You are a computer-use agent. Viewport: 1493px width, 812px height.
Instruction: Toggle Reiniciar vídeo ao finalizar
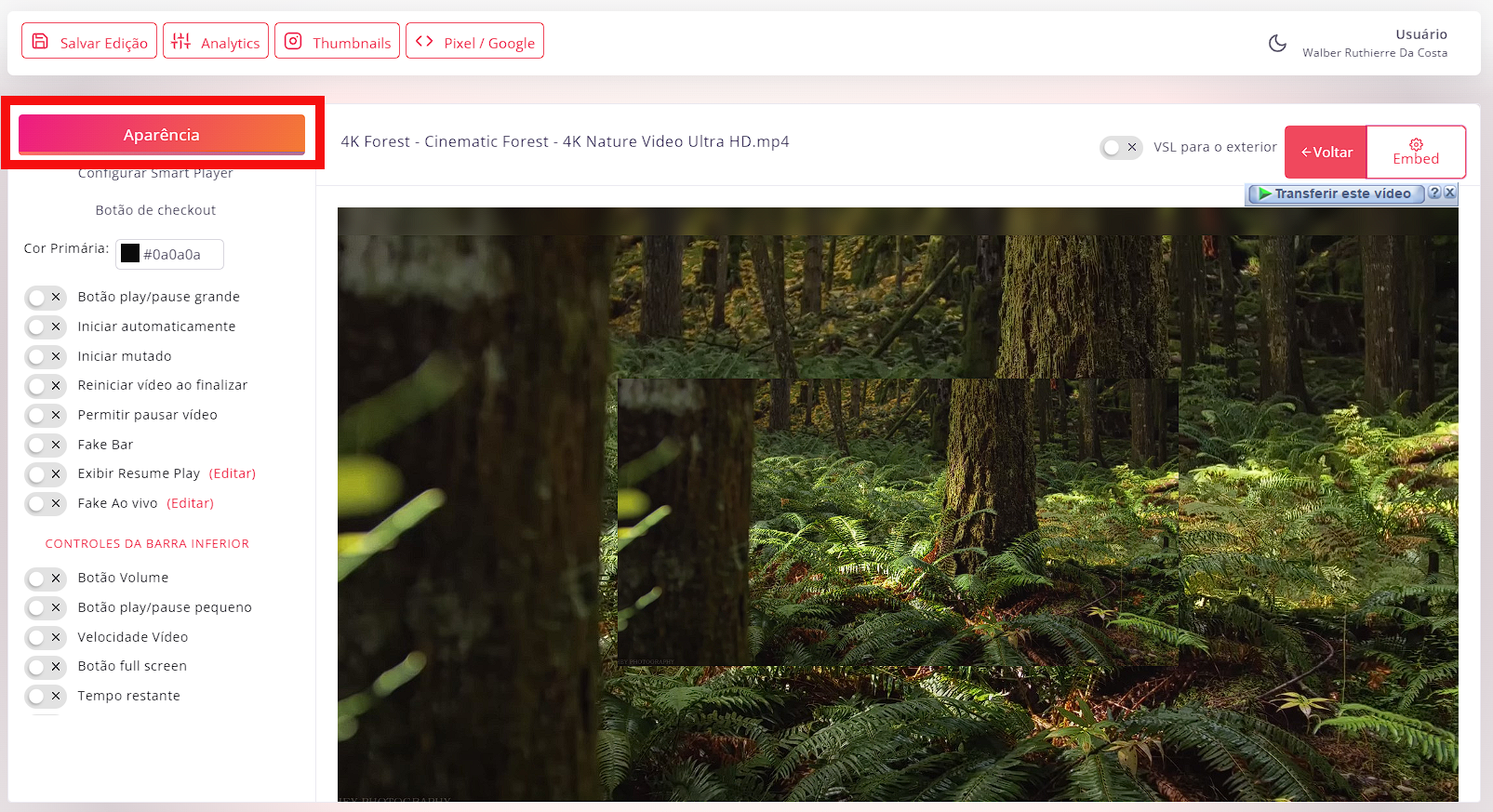(46, 385)
